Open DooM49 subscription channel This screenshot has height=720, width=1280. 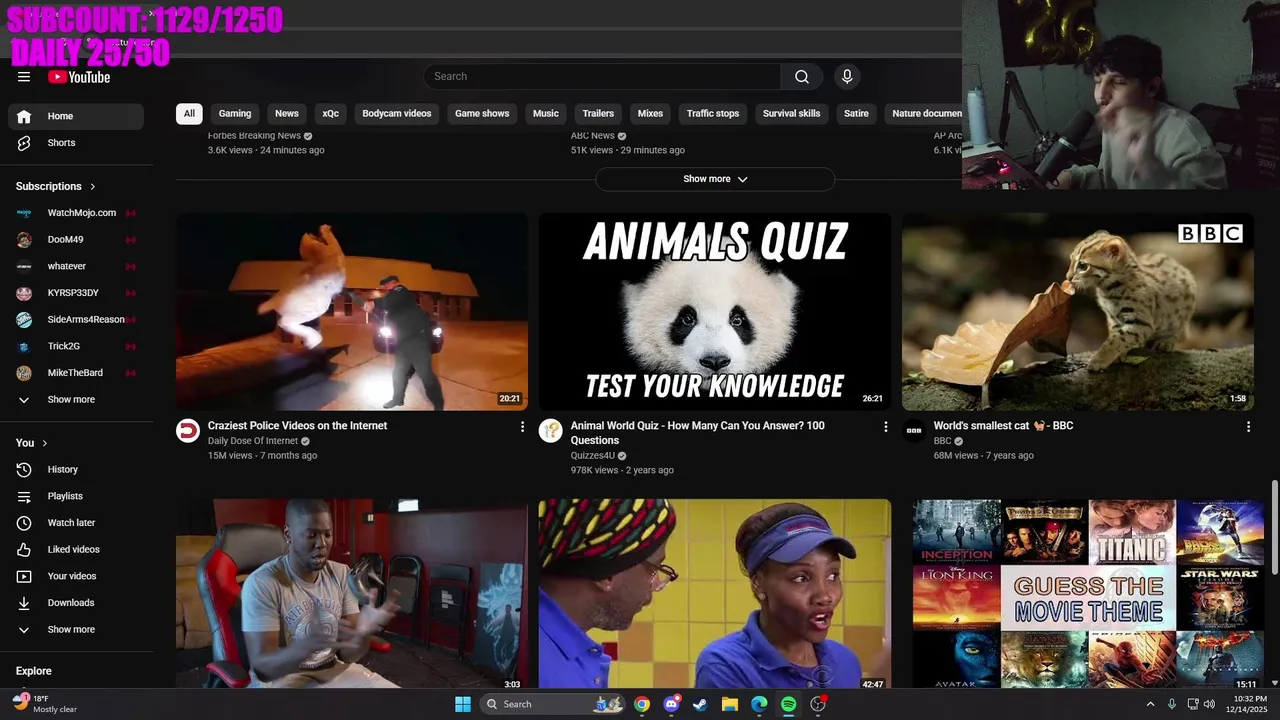click(x=76, y=240)
